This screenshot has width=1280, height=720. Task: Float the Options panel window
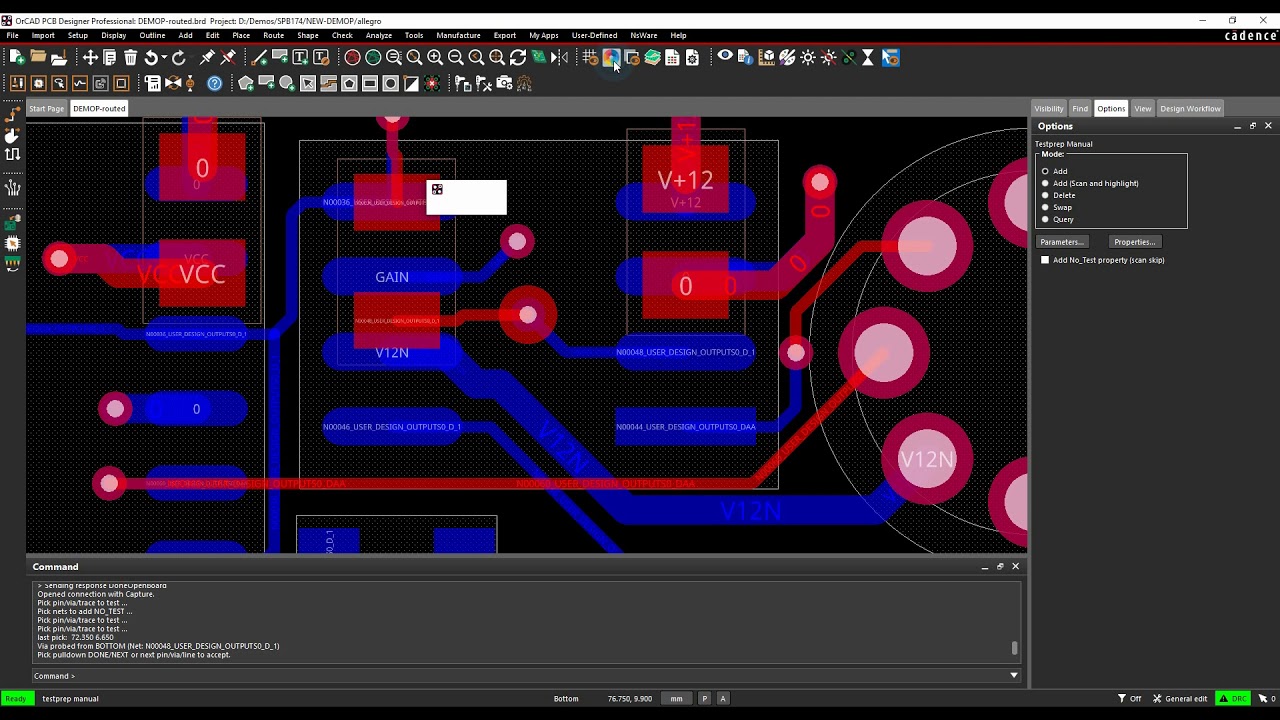[1252, 126]
